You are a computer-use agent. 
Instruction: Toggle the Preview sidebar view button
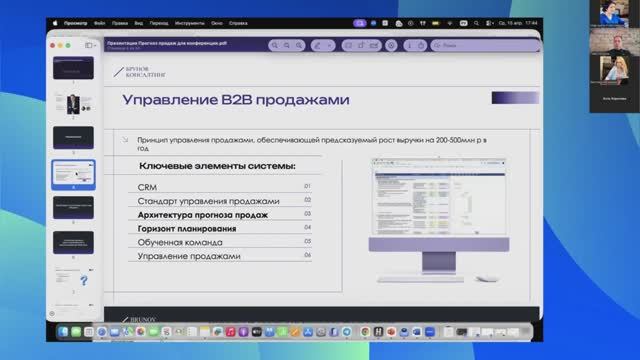[88, 45]
